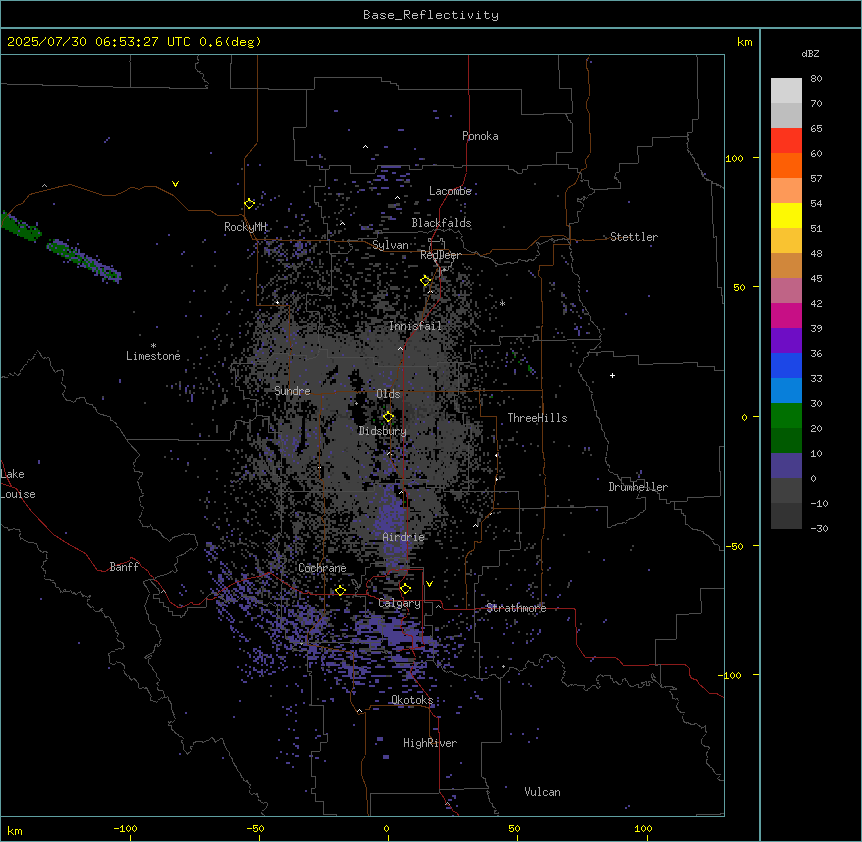Click the Base_Reflectivity title text
Viewport: 862px width, 842px height.
point(431,15)
